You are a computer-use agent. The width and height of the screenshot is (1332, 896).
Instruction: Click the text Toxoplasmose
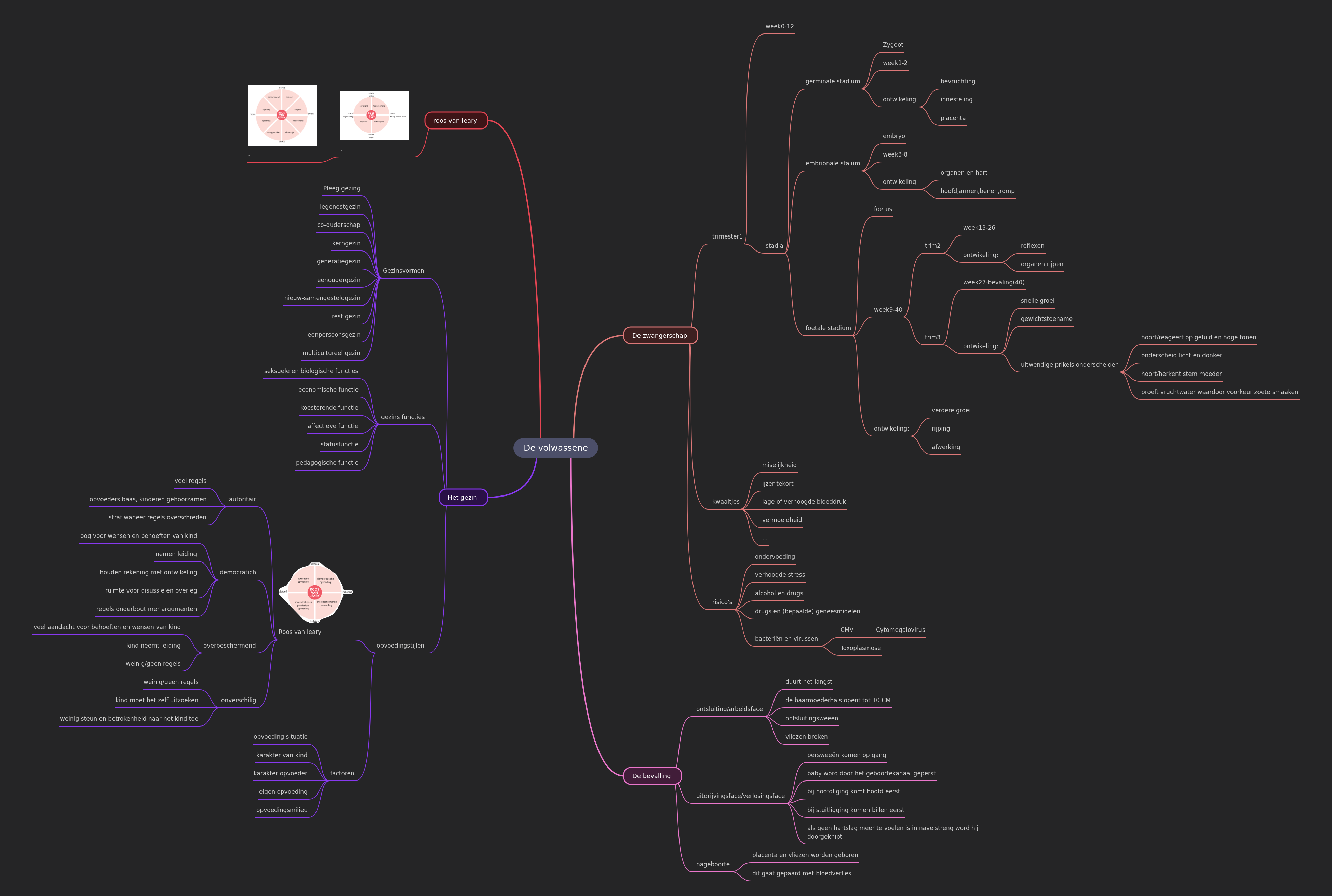(860, 648)
